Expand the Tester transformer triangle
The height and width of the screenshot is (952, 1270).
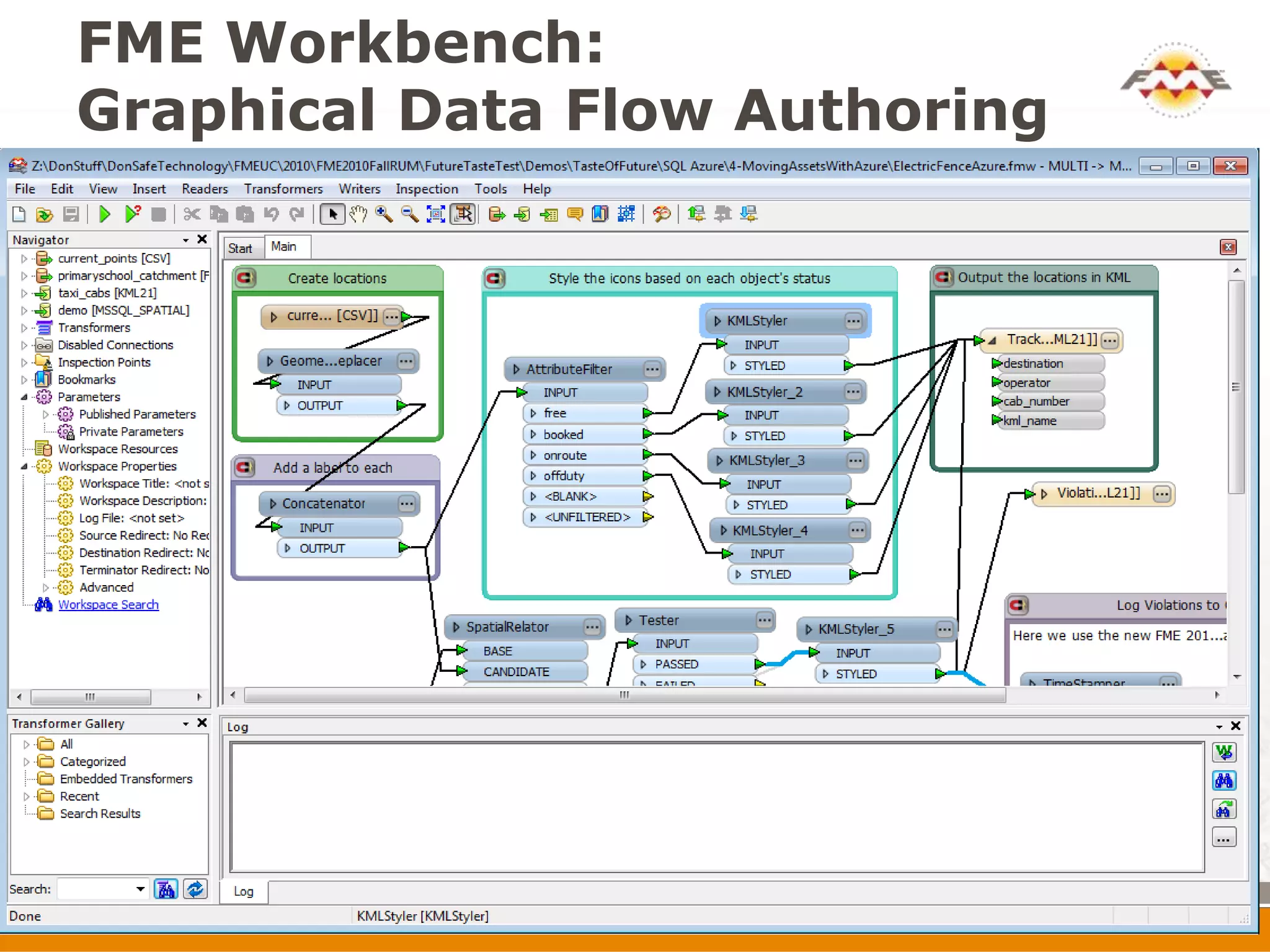point(628,620)
